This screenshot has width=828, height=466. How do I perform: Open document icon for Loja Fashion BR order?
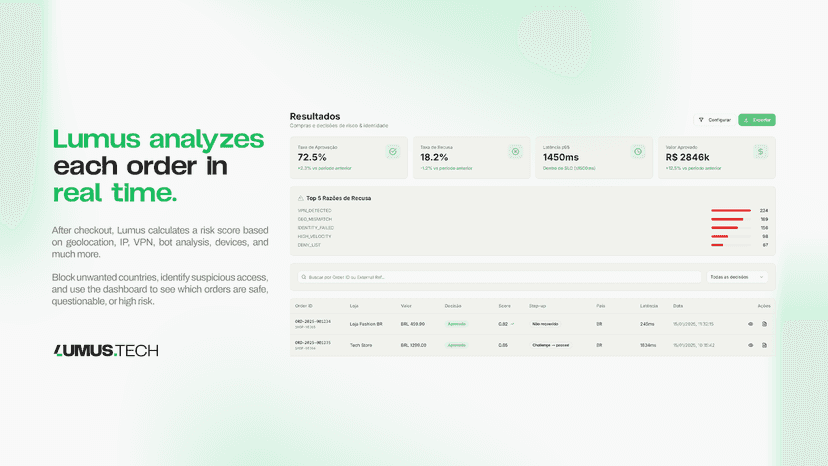764,324
